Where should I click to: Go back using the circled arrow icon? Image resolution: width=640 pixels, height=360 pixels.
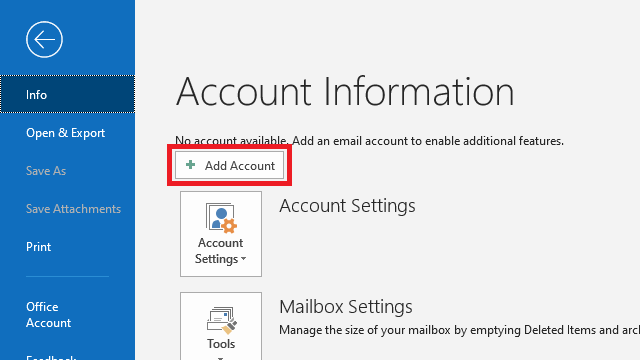coord(44,40)
